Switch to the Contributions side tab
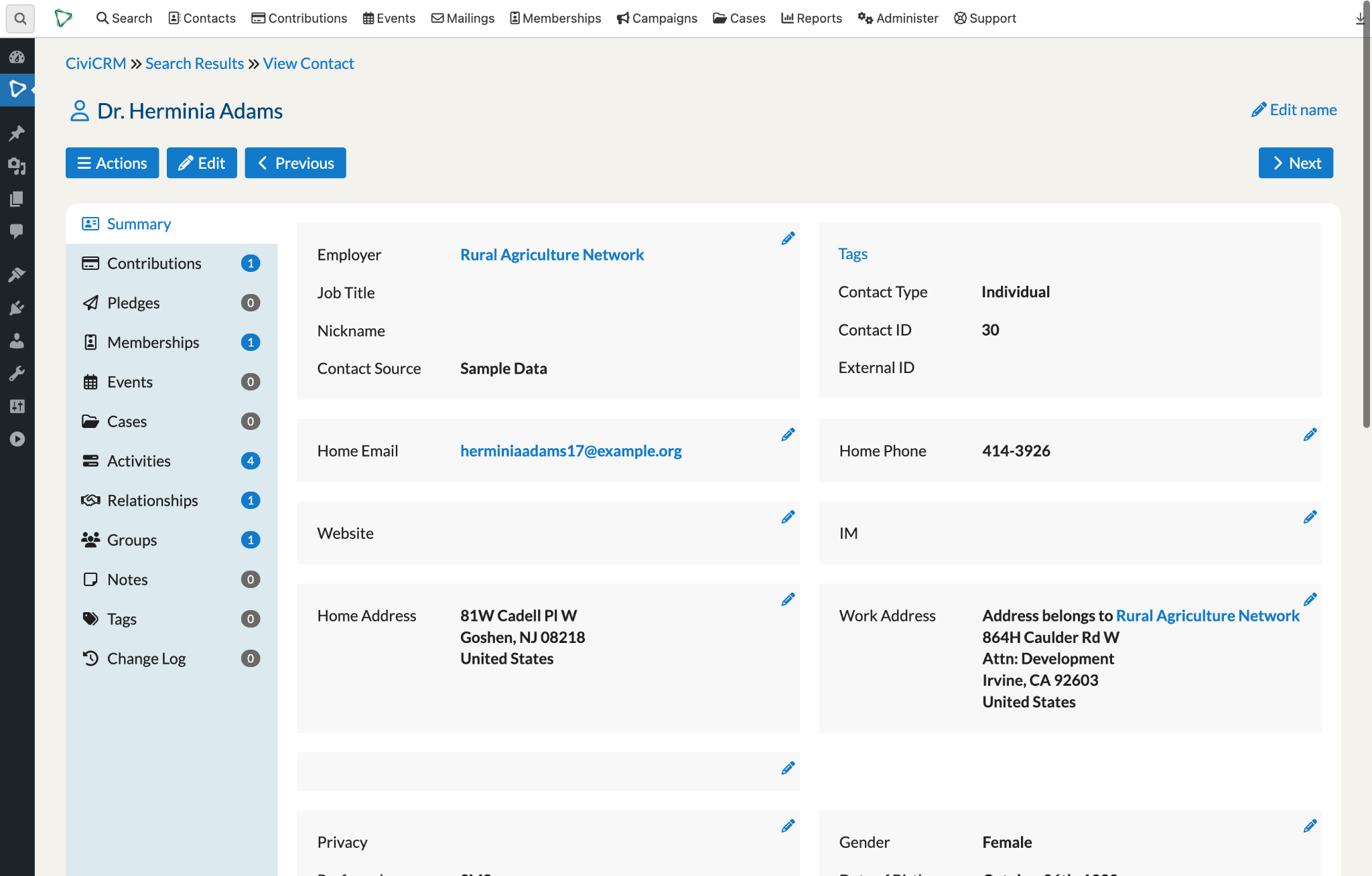The height and width of the screenshot is (876, 1372). coord(171,263)
